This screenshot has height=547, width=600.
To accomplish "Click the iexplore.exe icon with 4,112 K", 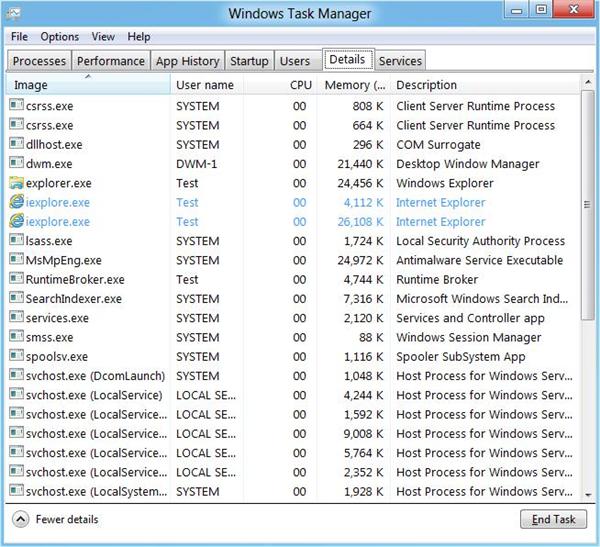I will coord(16,201).
